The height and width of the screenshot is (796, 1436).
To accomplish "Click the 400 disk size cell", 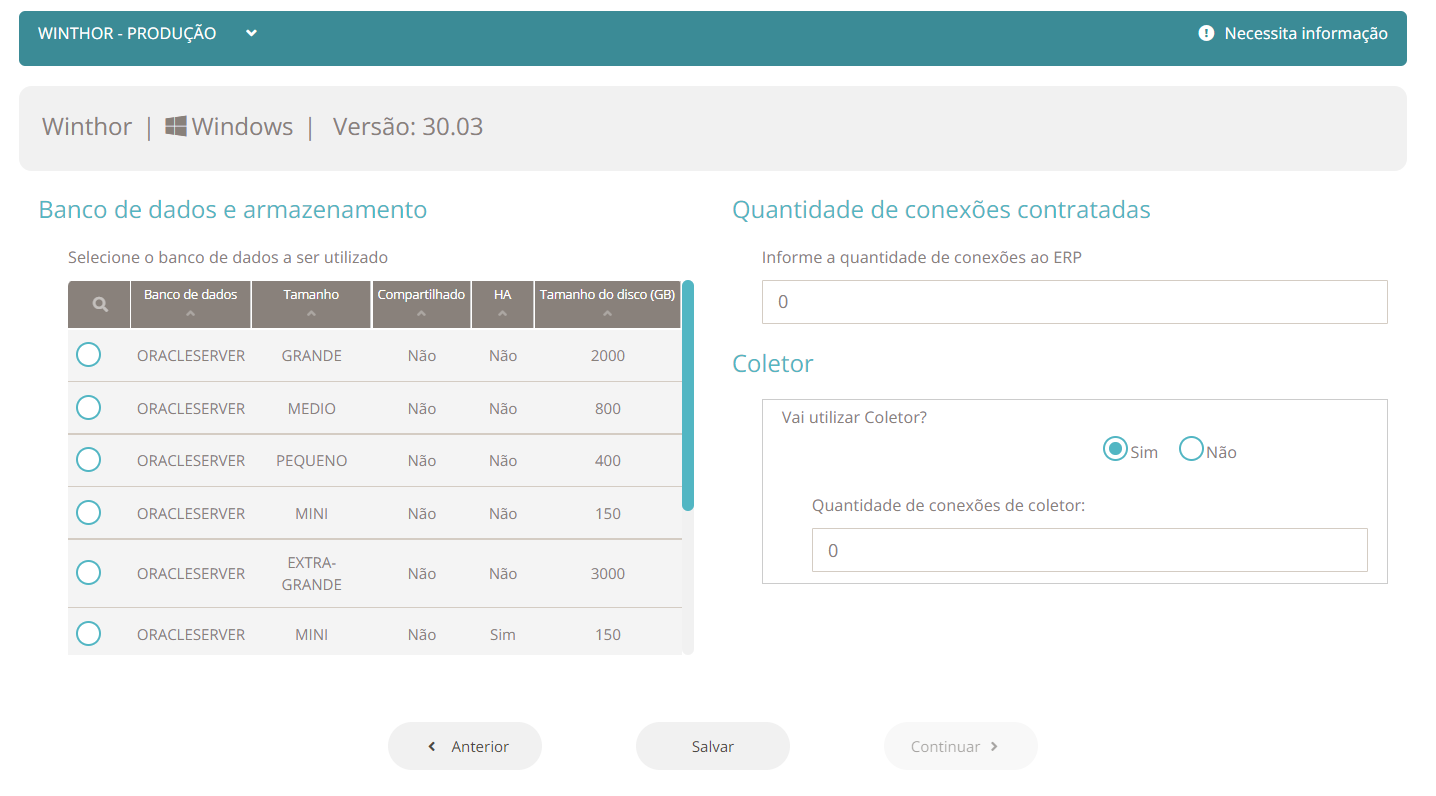I will coord(608,460).
